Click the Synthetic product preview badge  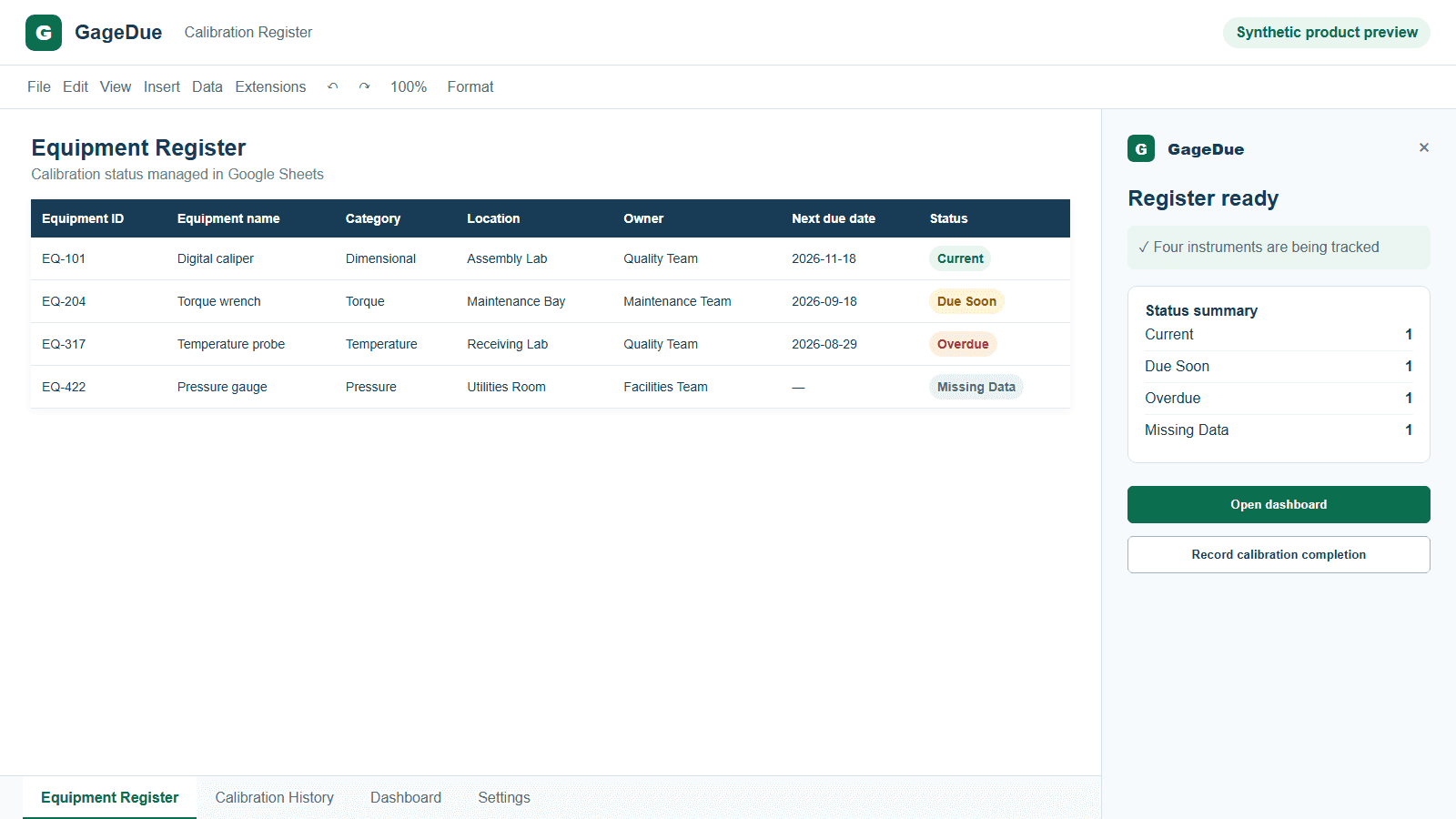[x=1327, y=33]
